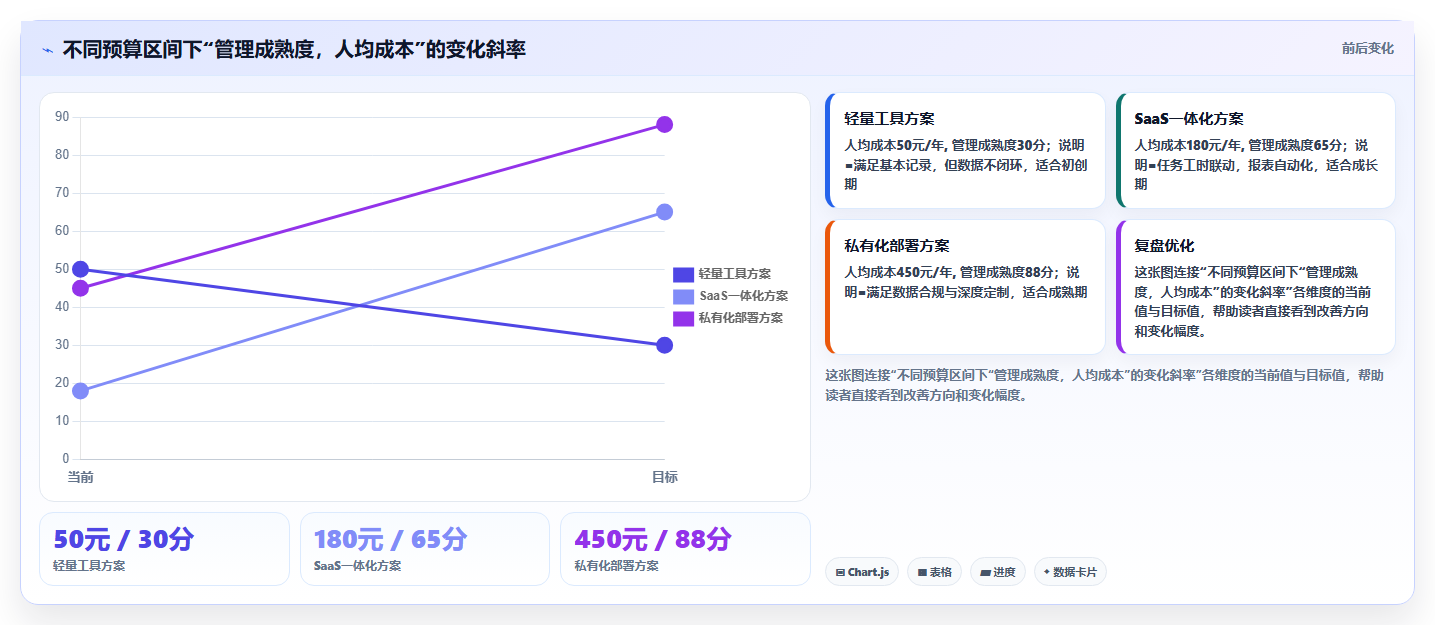
Task: Click the lightning icon beside the title
Action: point(47,49)
